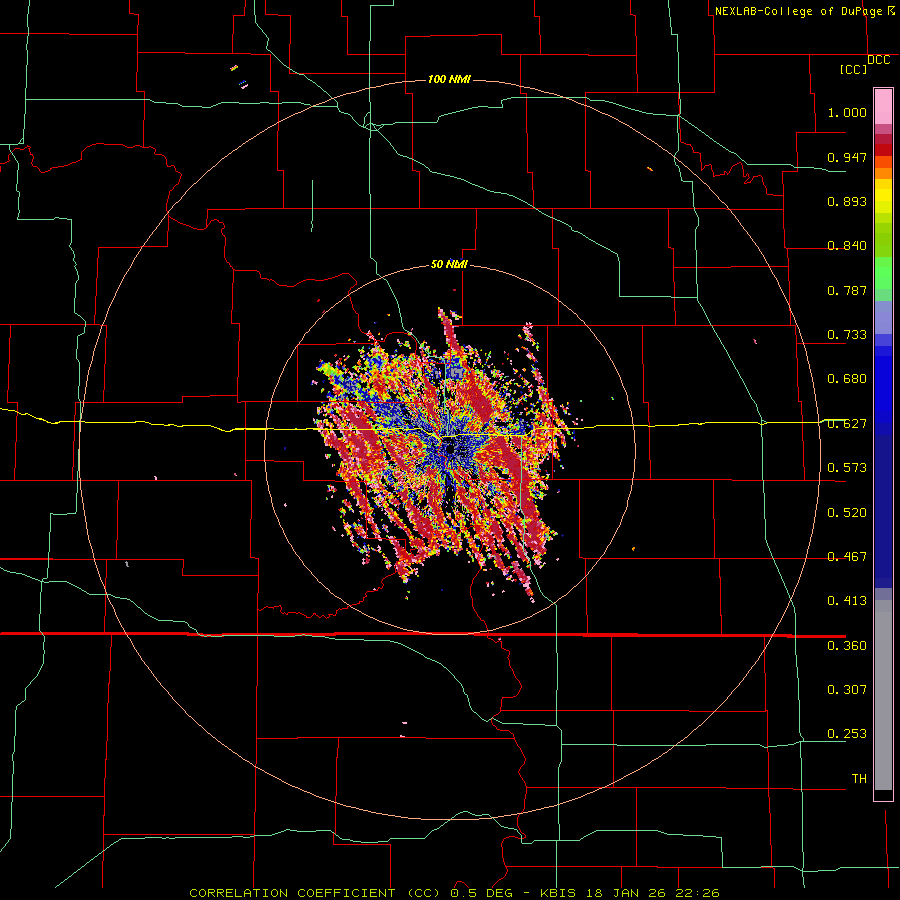Screen dimensions: 900x900
Task: Click the DCC label above the color bar
Action: coord(879,60)
